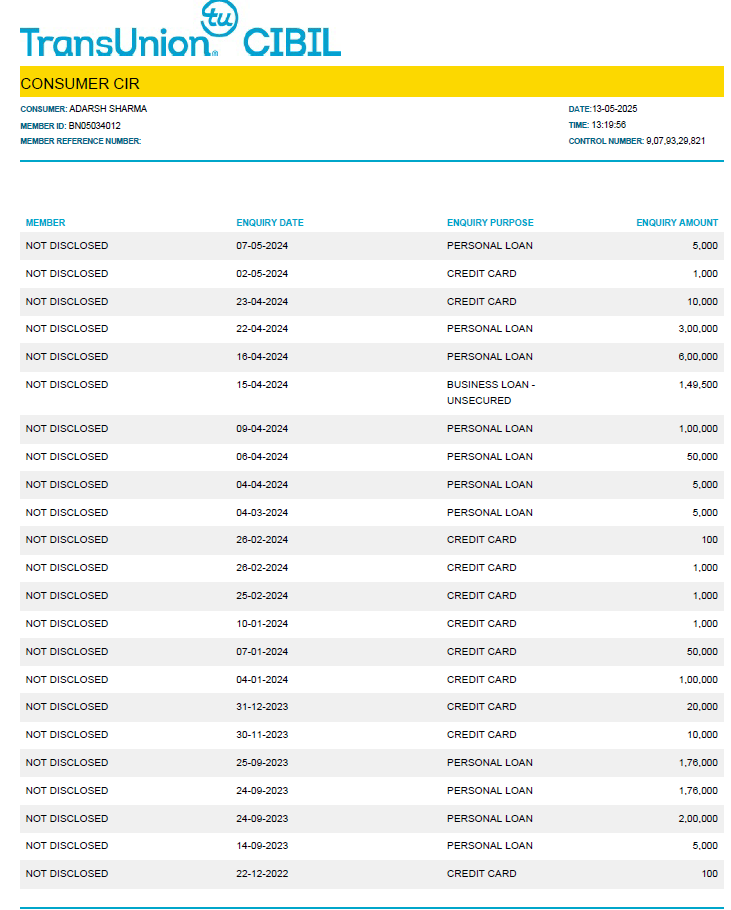Select amount 10,000 in 23-04-2024 row
731x910 pixels.
[703, 301]
